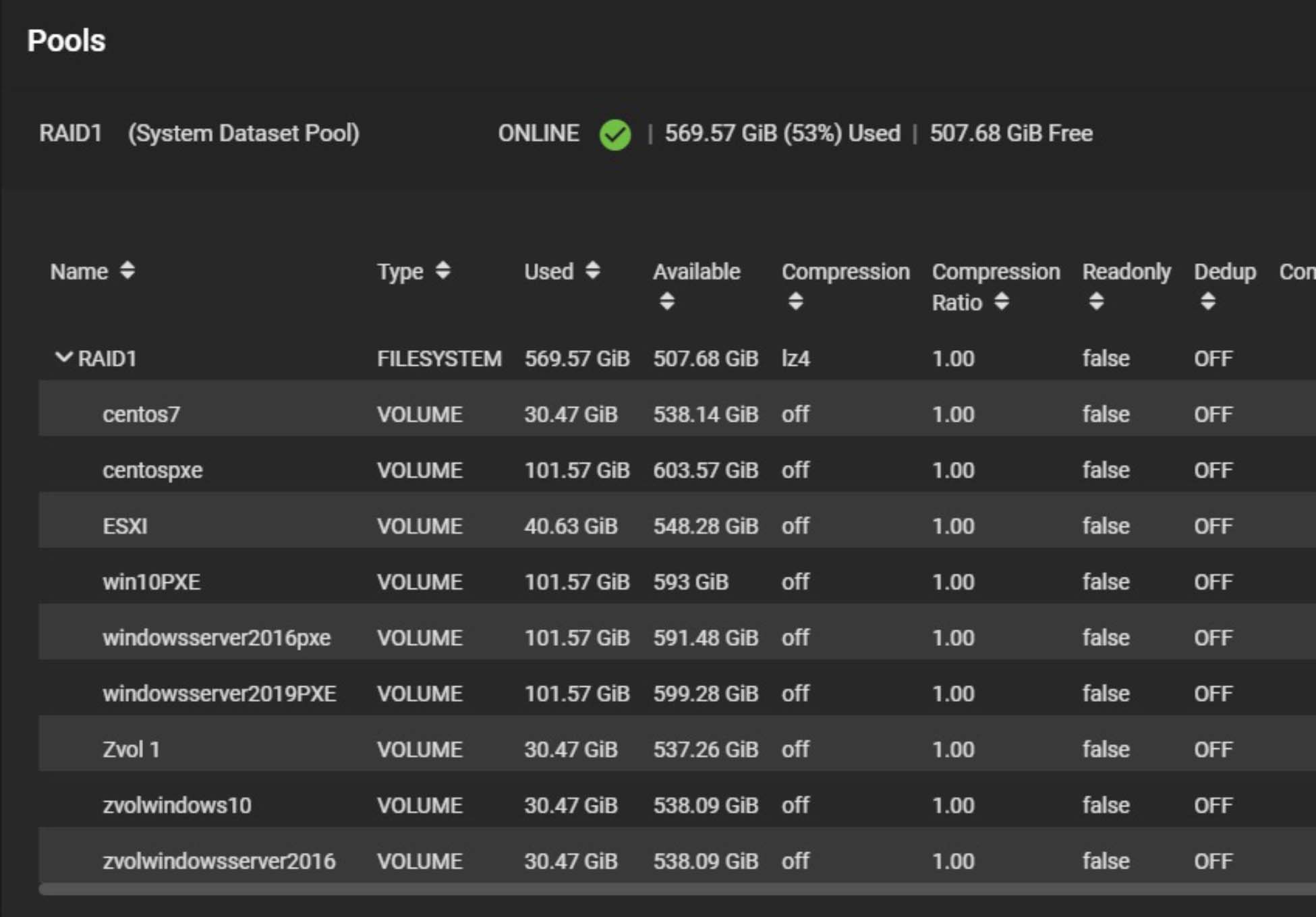
Task: Click 591.48 GiB for windowsserver2016pxe
Action: [x=706, y=638]
